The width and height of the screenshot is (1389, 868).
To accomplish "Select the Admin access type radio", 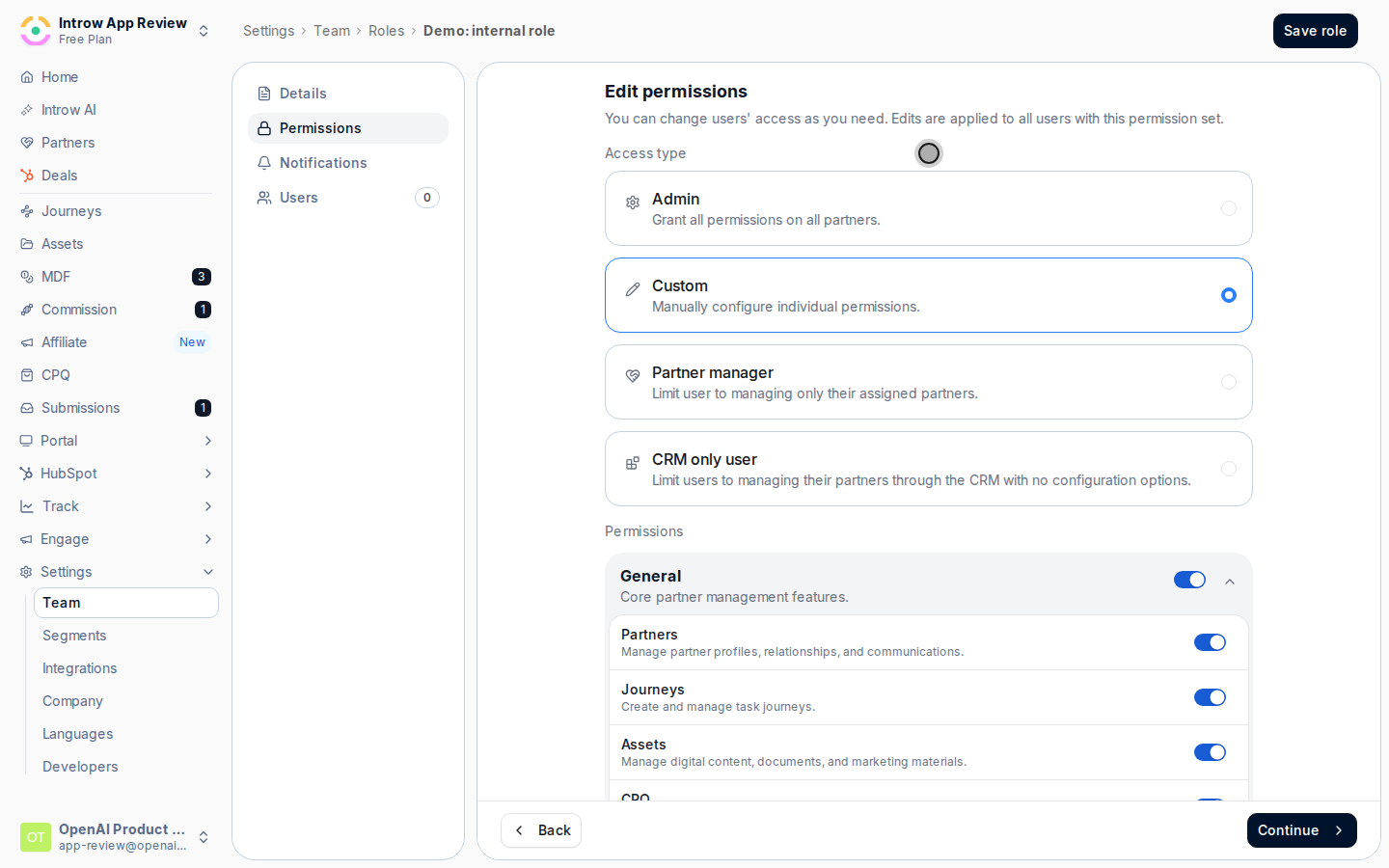I will (1229, 208).
